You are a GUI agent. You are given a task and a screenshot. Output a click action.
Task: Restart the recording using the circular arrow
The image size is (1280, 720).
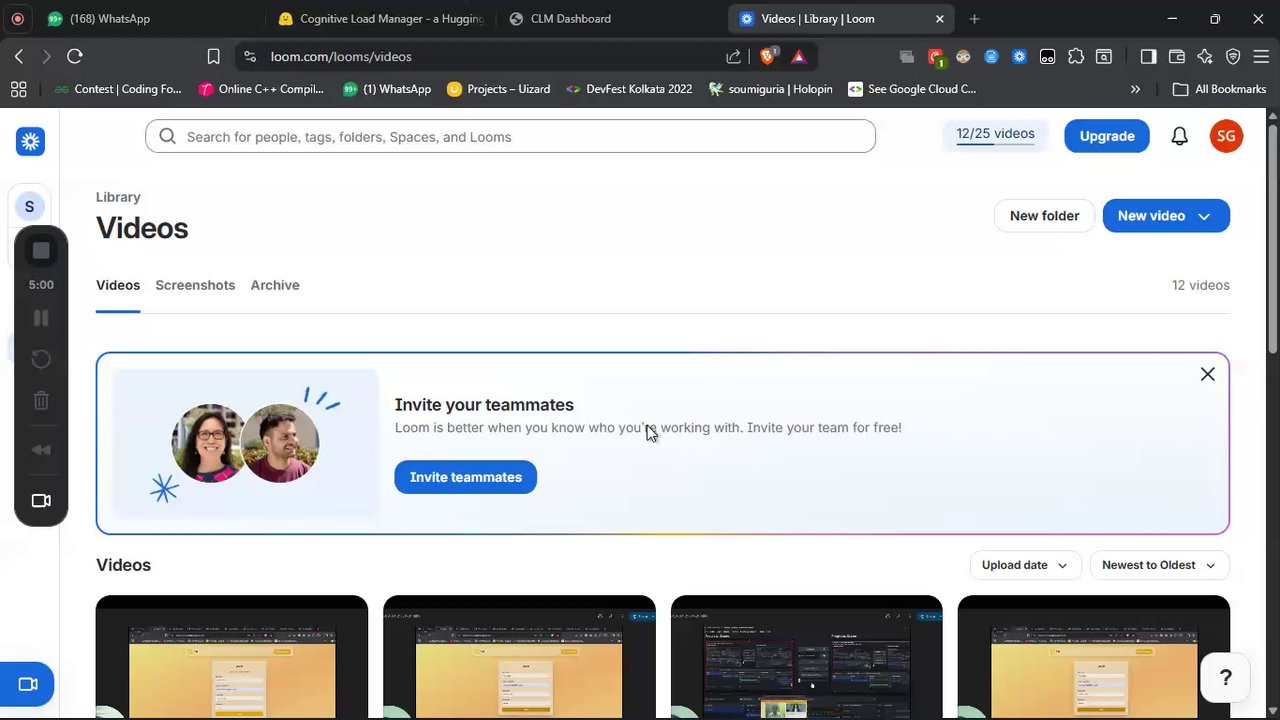41,359
